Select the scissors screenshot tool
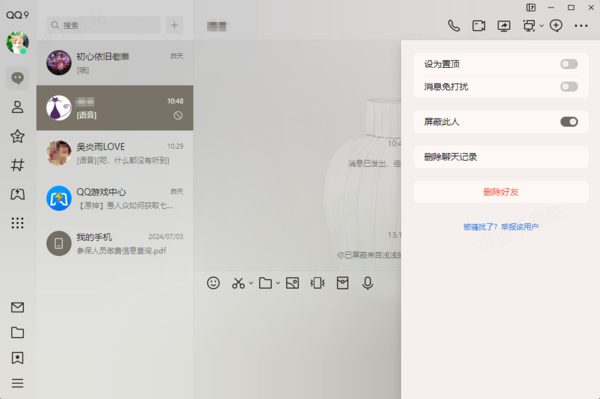The height and width of the screenshot is (399, 600). (238, 283)
